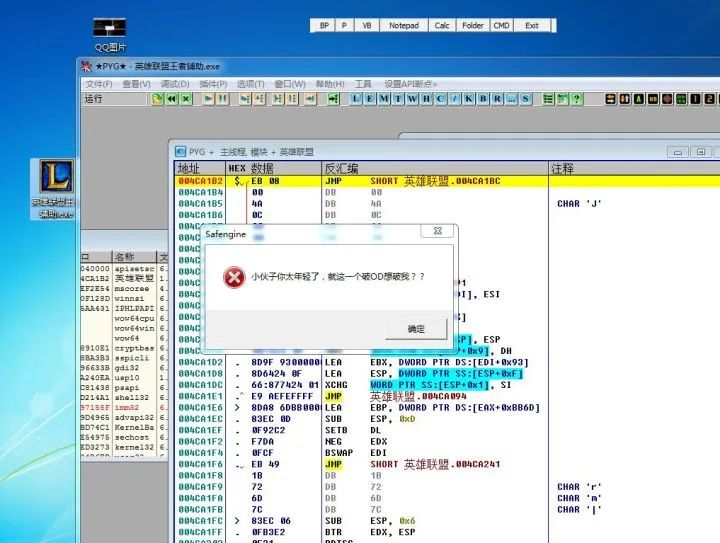Open Source window with S button
Image resolution: width=720 pixels, height=543 pixels.
click(526, 99)
